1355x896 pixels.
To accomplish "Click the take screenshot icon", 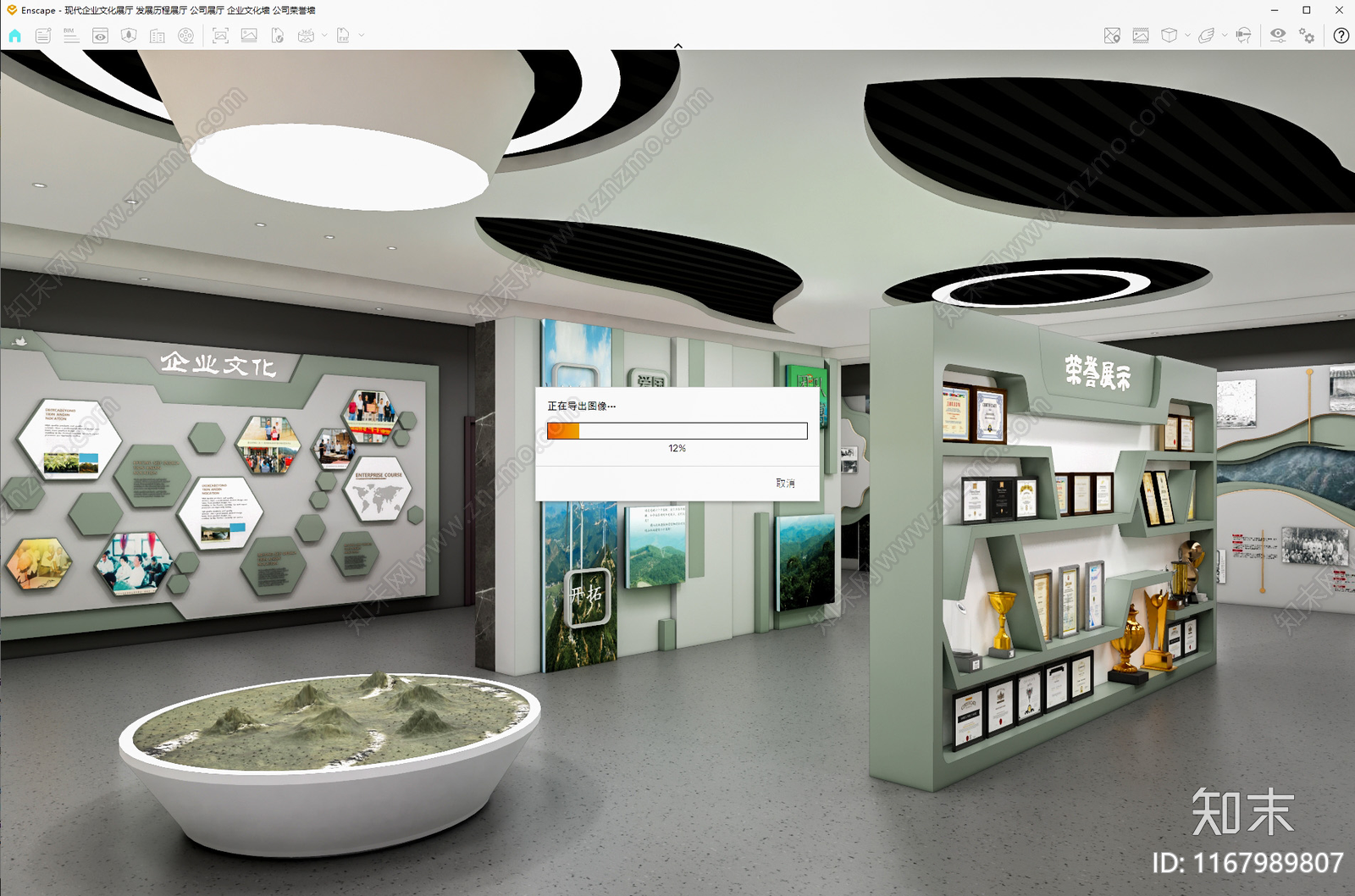I will tap(220, 36).
